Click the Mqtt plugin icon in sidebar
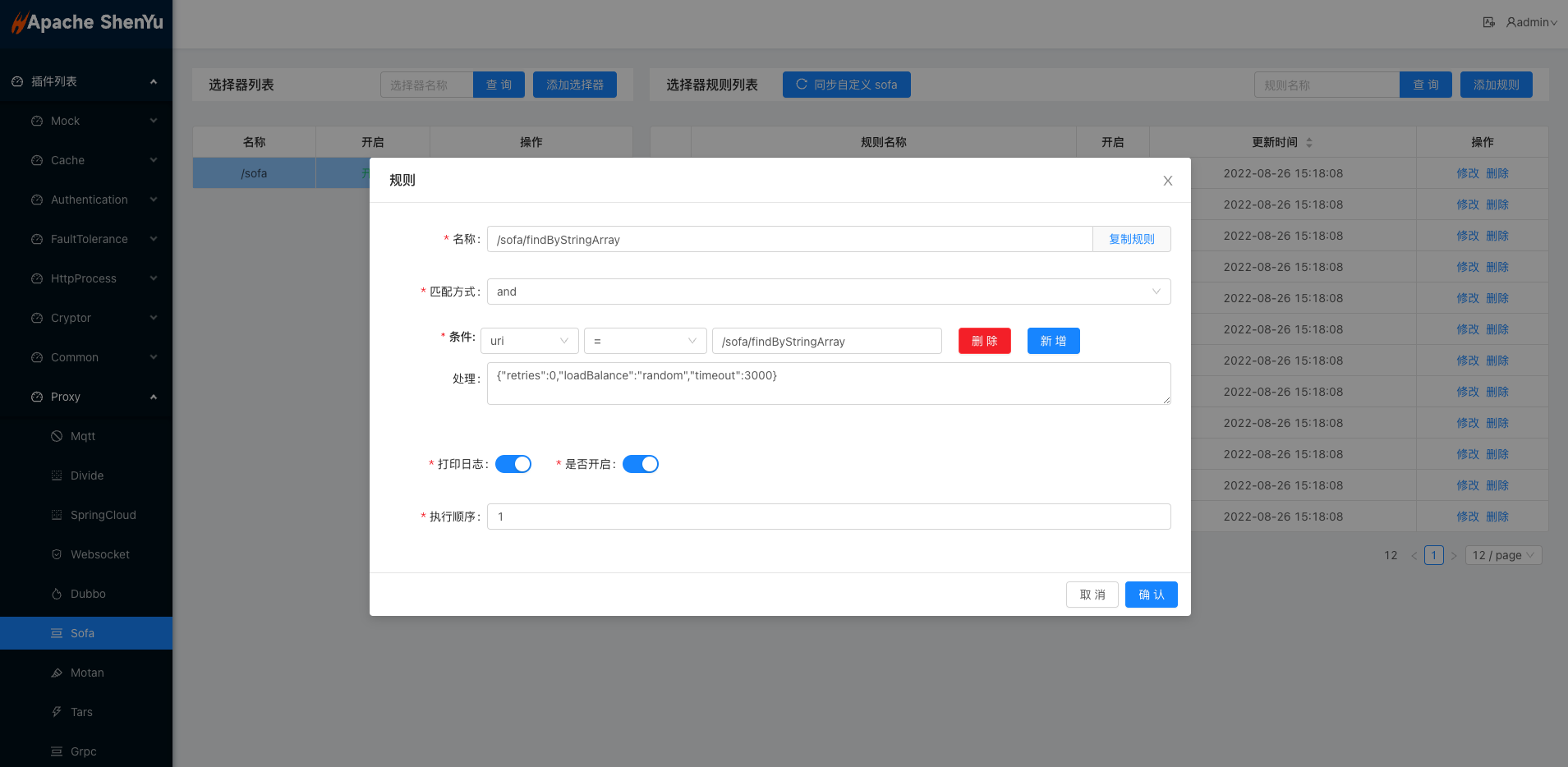The width and height of the screenshot is (1568, 767). (x=57, y=436)
